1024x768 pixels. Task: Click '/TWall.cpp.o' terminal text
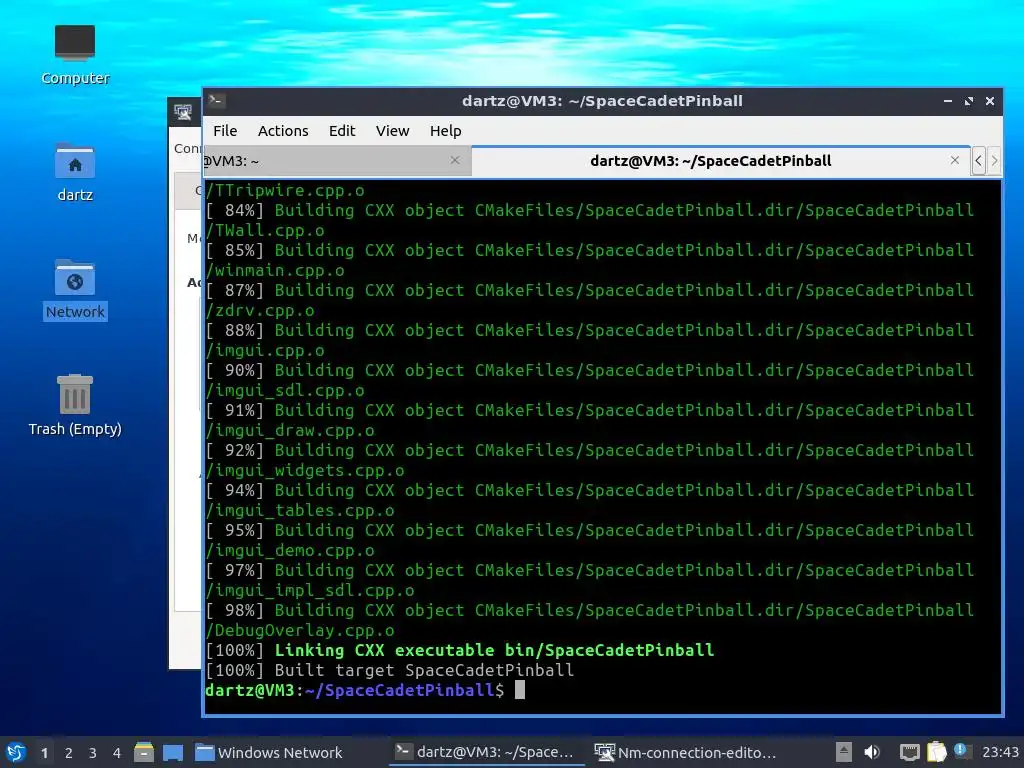click(264, 231)
